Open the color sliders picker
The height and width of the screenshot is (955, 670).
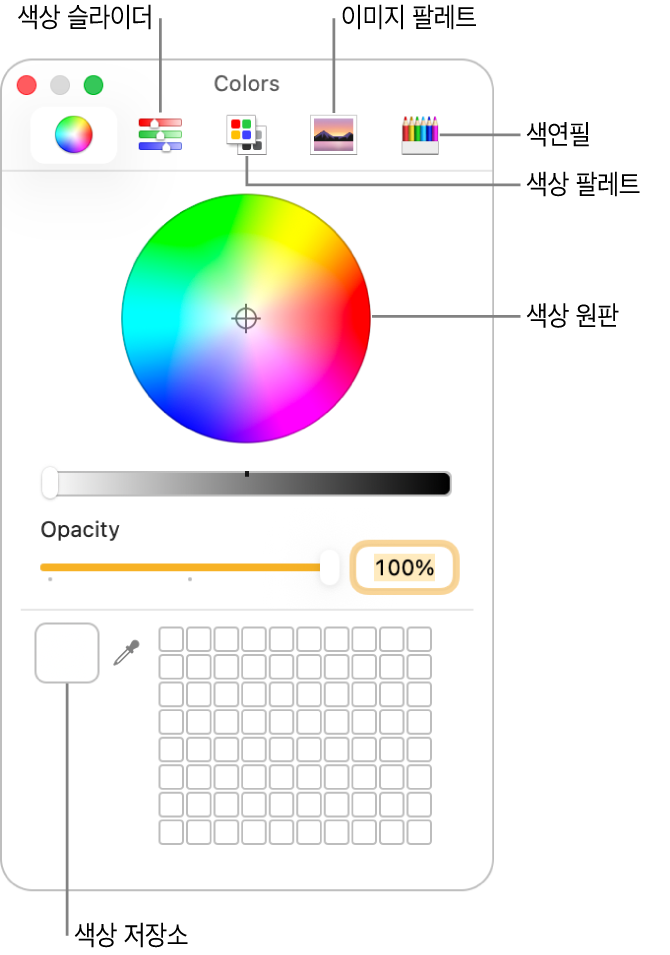[160, 134]
